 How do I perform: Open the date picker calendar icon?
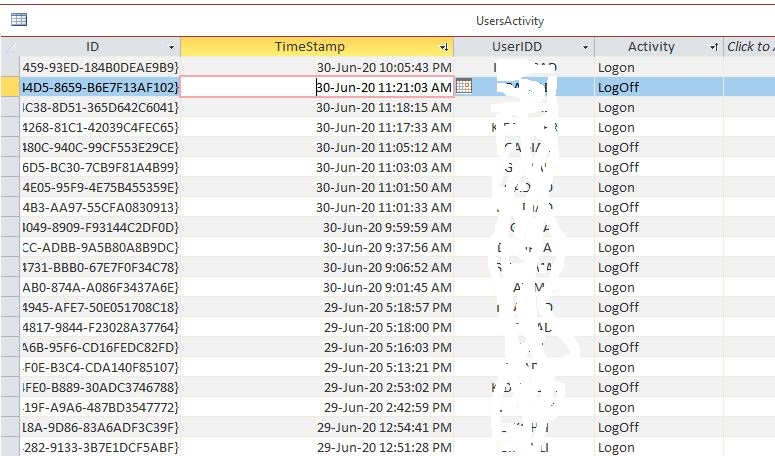click(464, 86)
